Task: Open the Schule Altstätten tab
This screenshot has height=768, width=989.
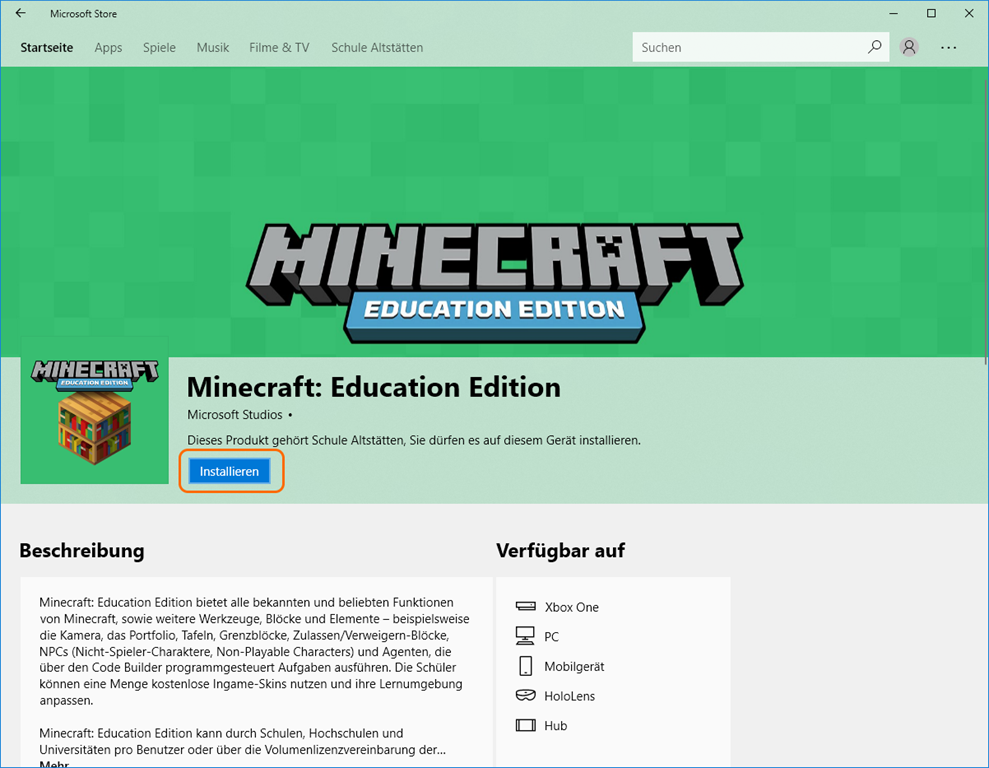Action: [x=377, y=48]
